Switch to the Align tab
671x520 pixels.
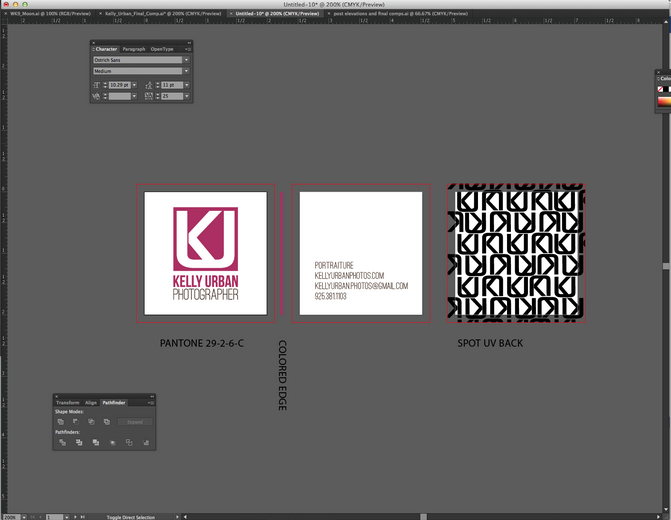(x=90, y=403)
